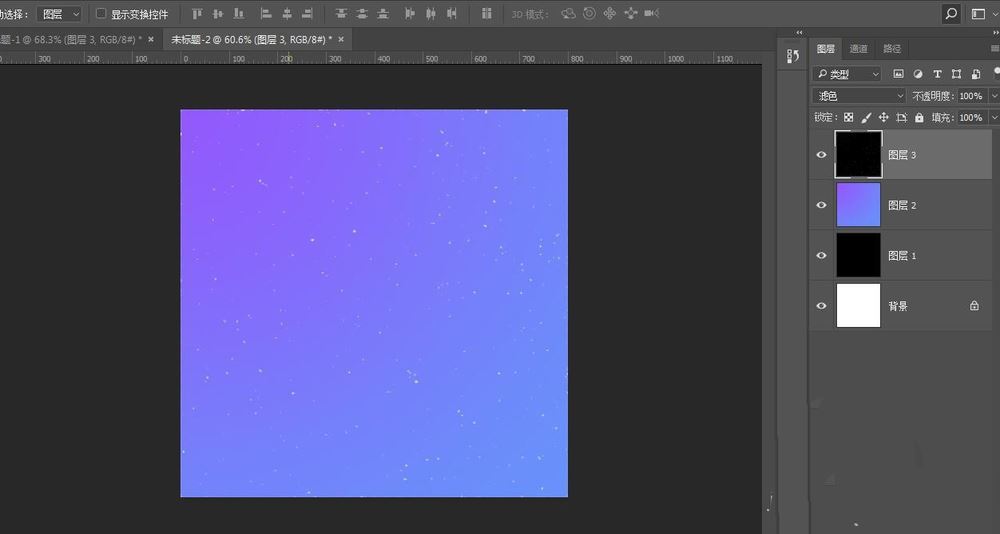
Task: Switch to the document tab at 68.3%
Action: 70,40
